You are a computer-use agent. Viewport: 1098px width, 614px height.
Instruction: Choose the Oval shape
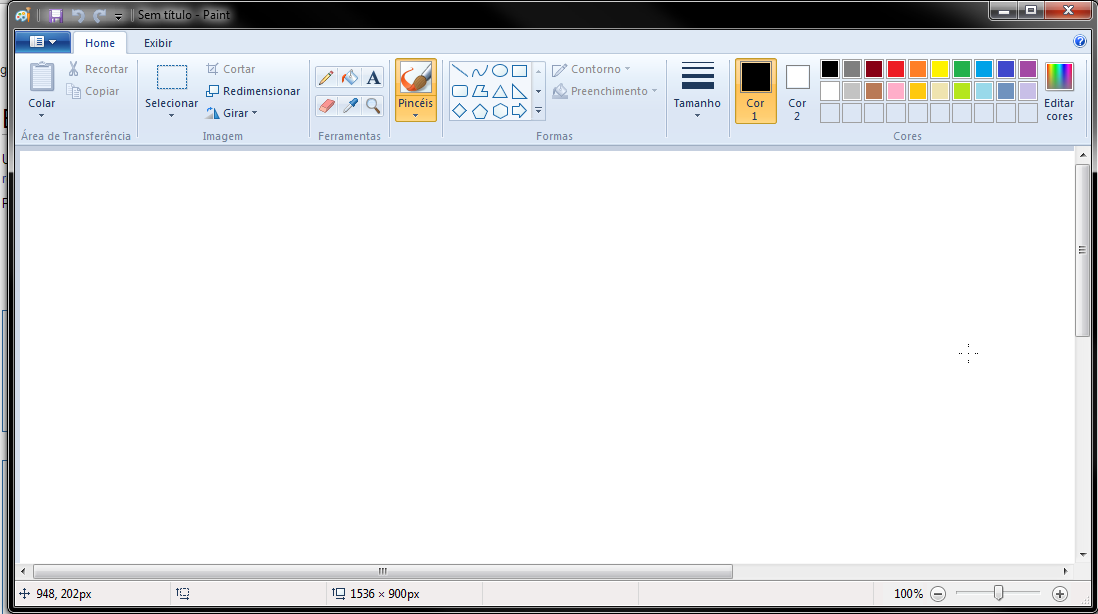coord(499,71)
